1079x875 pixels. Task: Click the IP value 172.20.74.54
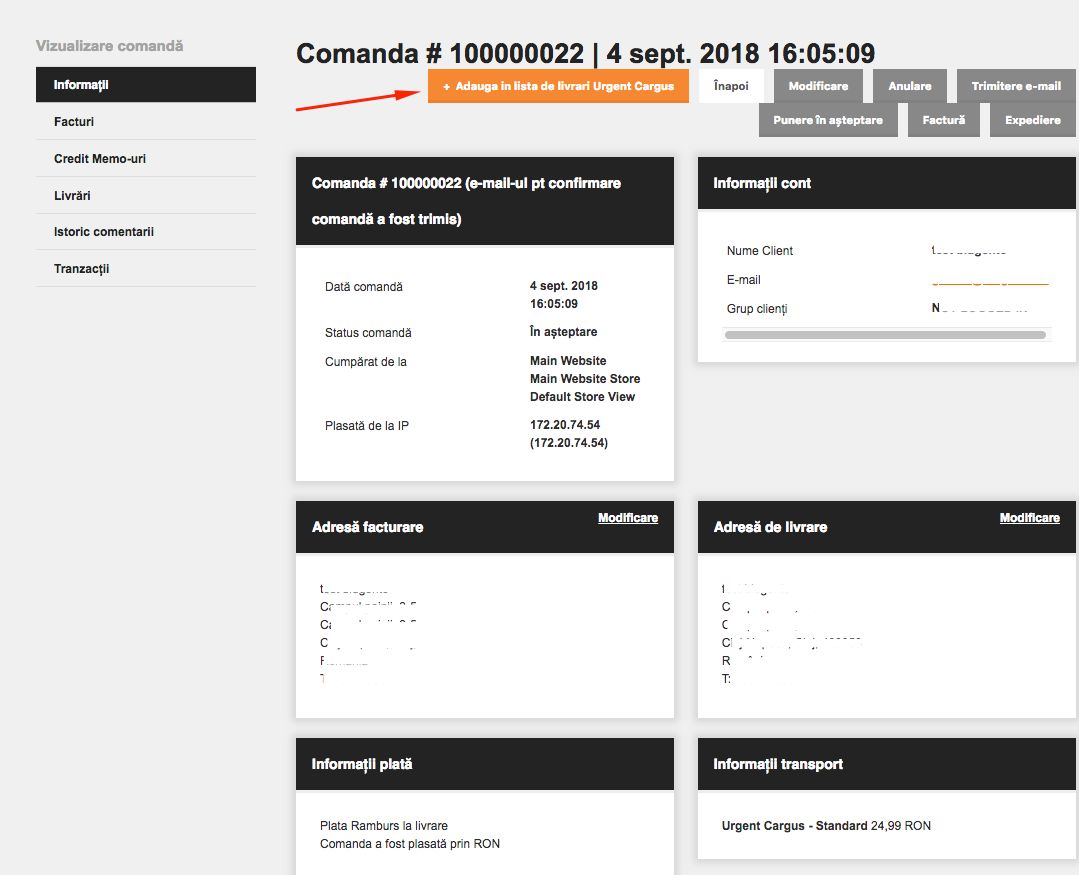point(565,424)
